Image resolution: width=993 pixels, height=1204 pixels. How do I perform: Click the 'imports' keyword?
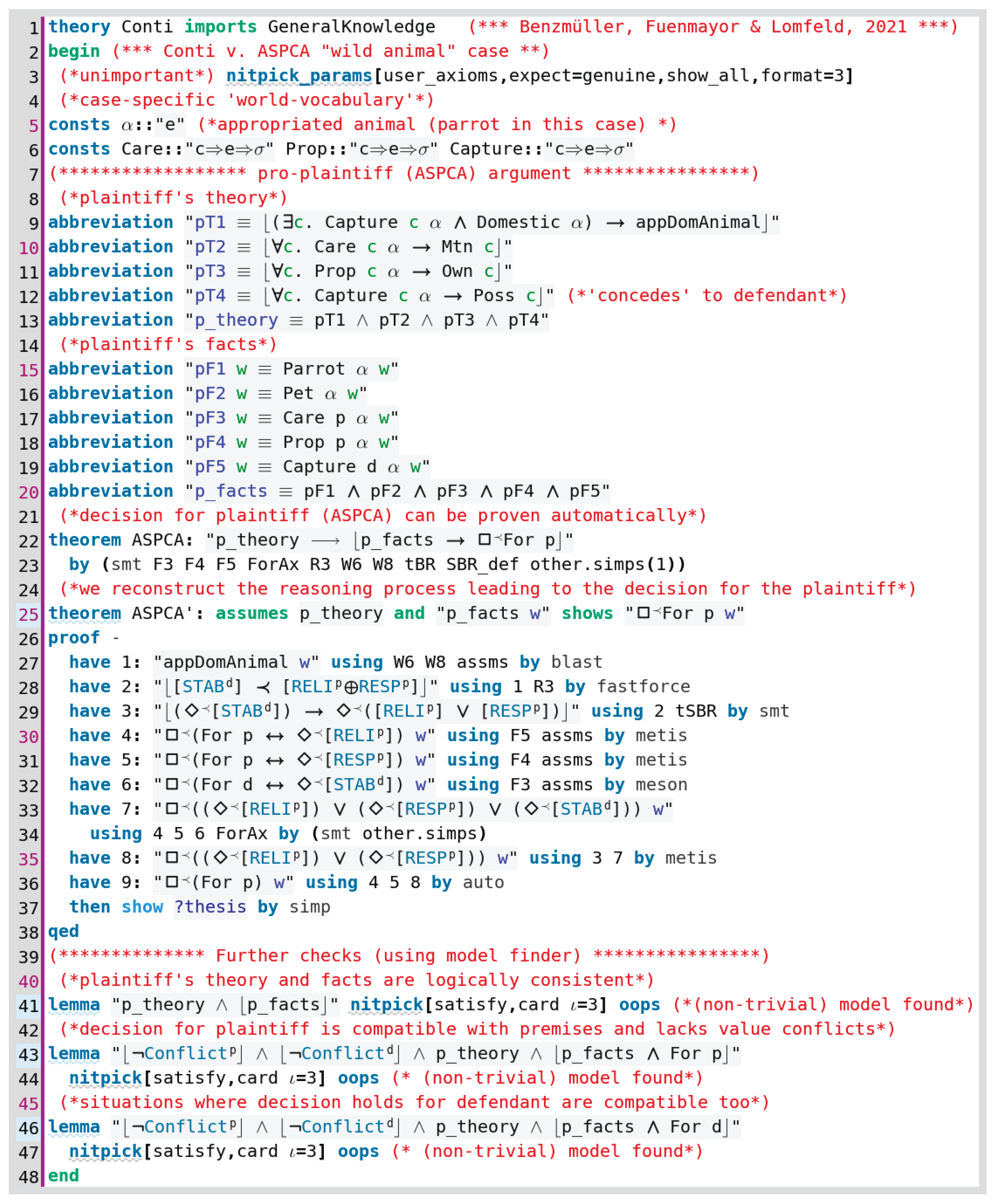click(x=220, y=27)
